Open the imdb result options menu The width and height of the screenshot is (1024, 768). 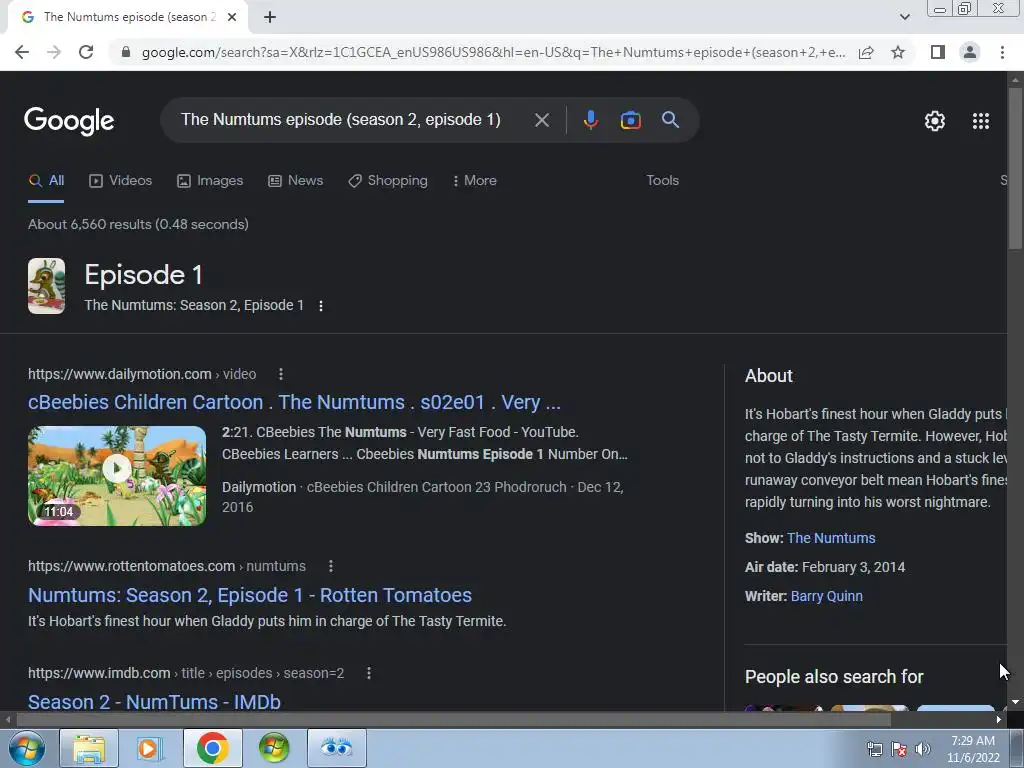tap(369, 673)
